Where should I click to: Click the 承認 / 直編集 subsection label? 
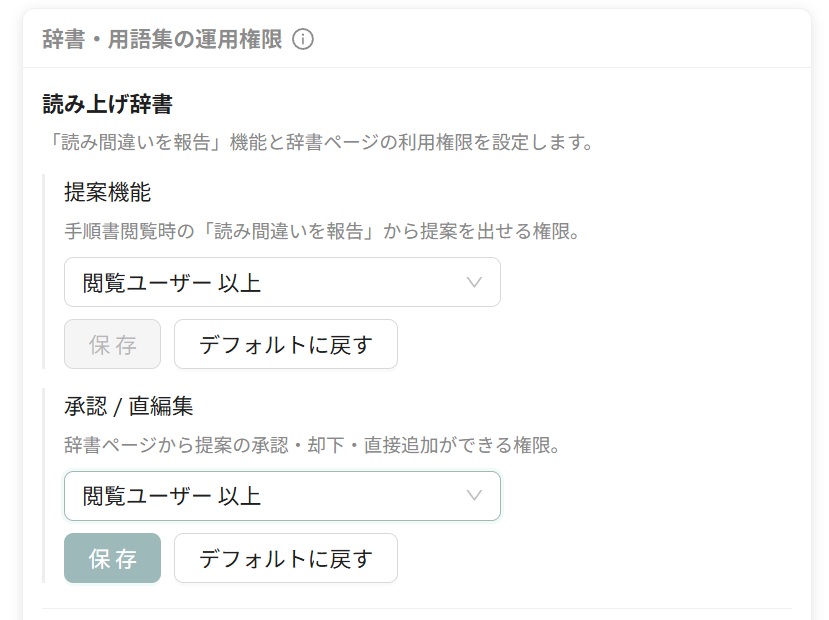tap(129, 406)
